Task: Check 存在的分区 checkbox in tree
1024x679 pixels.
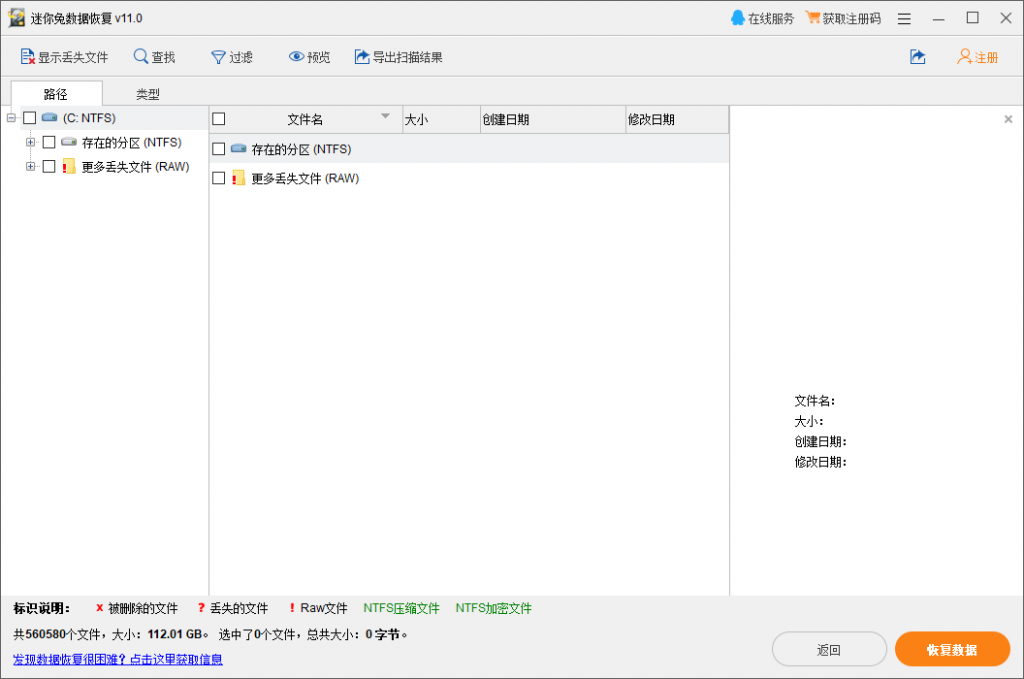Action: click(49, 142)
